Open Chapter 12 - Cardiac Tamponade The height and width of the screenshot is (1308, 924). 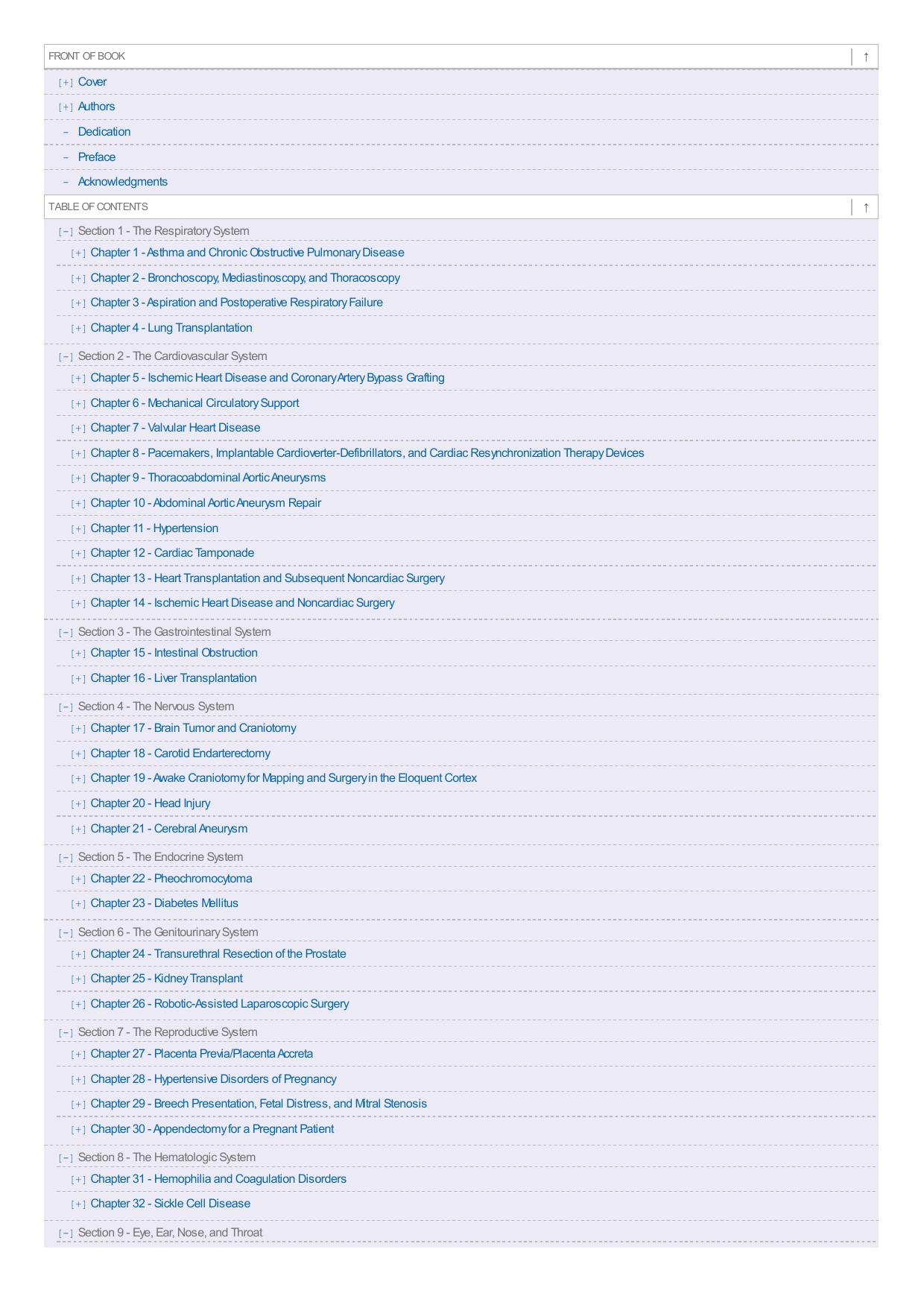click(172, 553)
